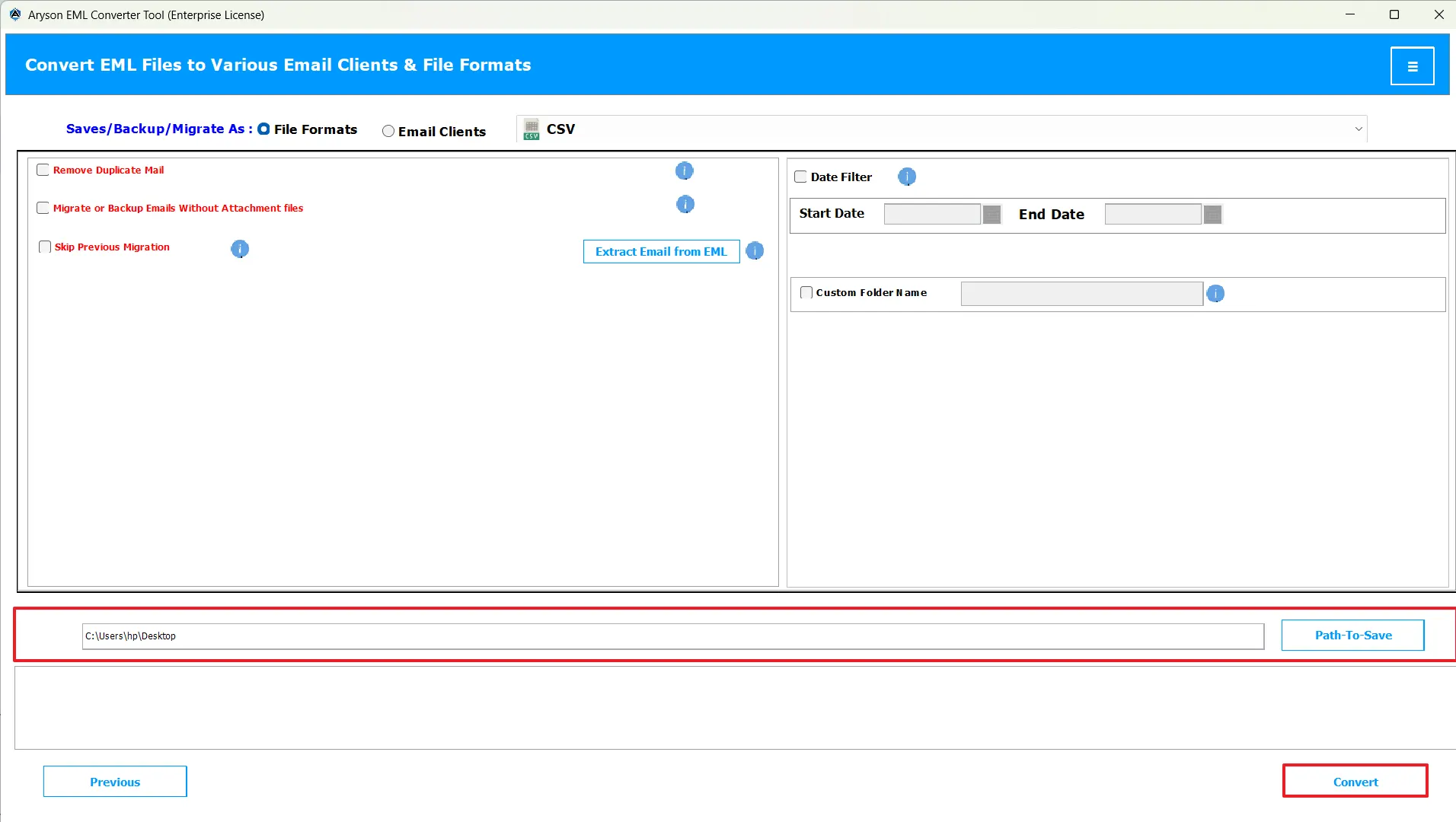Select the Email Clients radio button
This screenshot has height=822, width=1456.
tap(388, 131)
